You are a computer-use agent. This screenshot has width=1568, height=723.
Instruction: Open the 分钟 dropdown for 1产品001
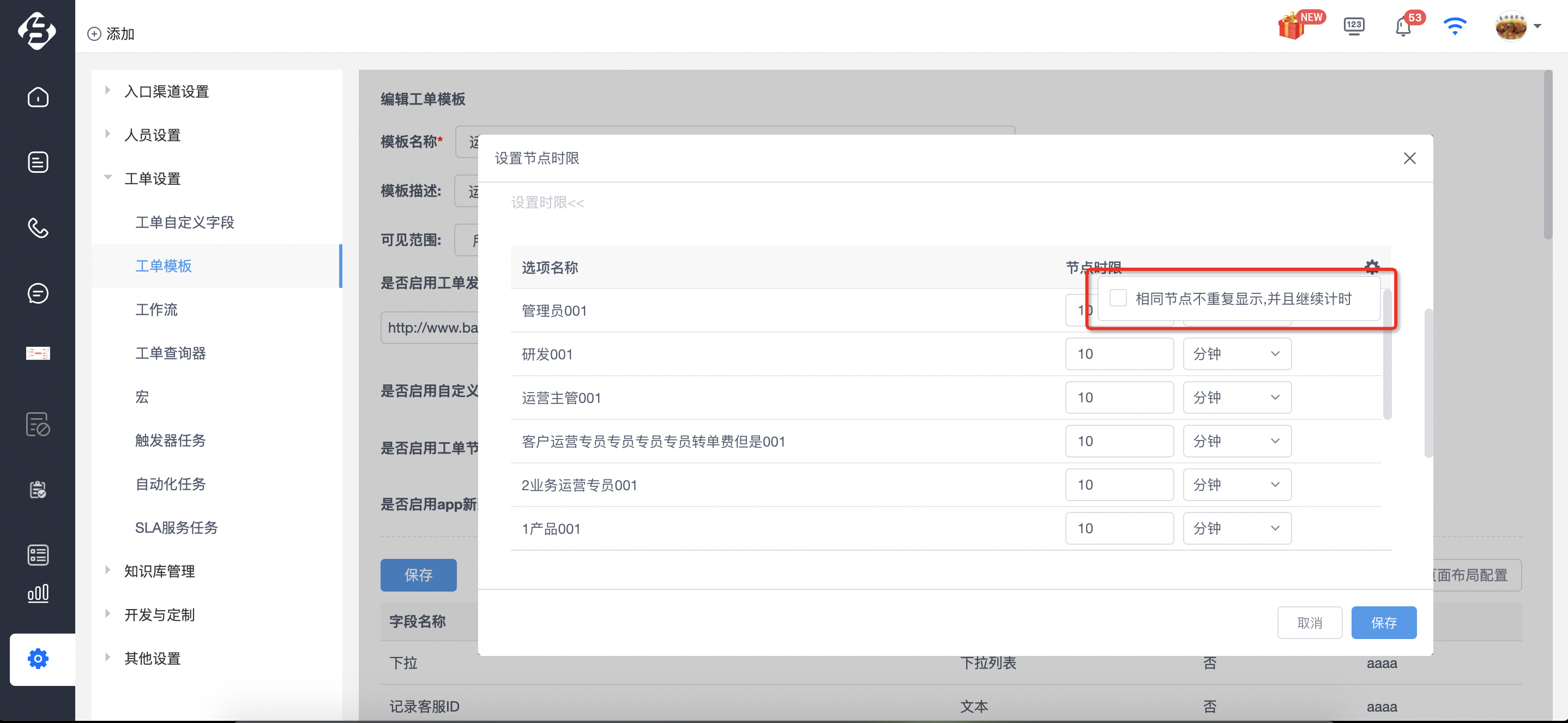tap(1237, 528)
